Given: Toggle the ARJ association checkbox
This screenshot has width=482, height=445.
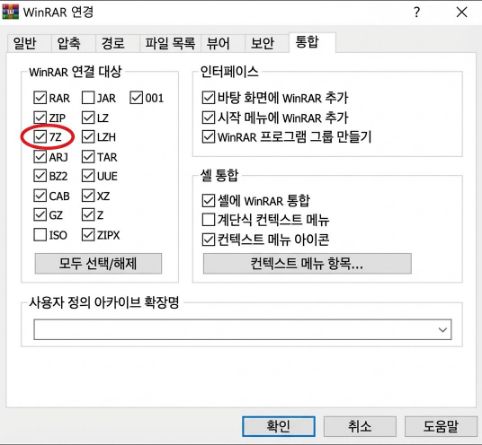Looking at the screenshot, I should coord(40,157).
